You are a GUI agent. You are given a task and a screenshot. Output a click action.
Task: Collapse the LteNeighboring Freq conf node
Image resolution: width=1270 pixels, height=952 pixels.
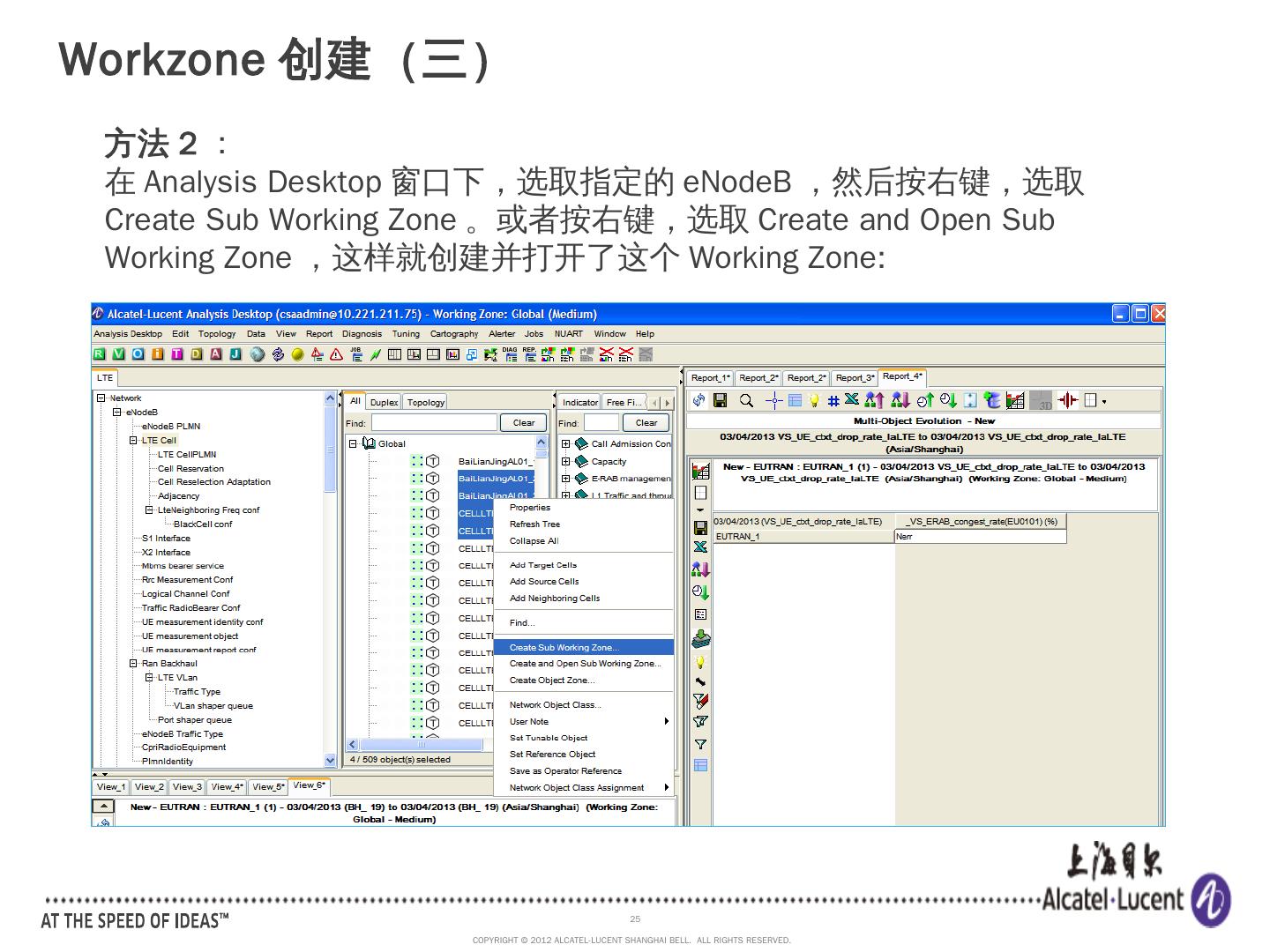149,510
